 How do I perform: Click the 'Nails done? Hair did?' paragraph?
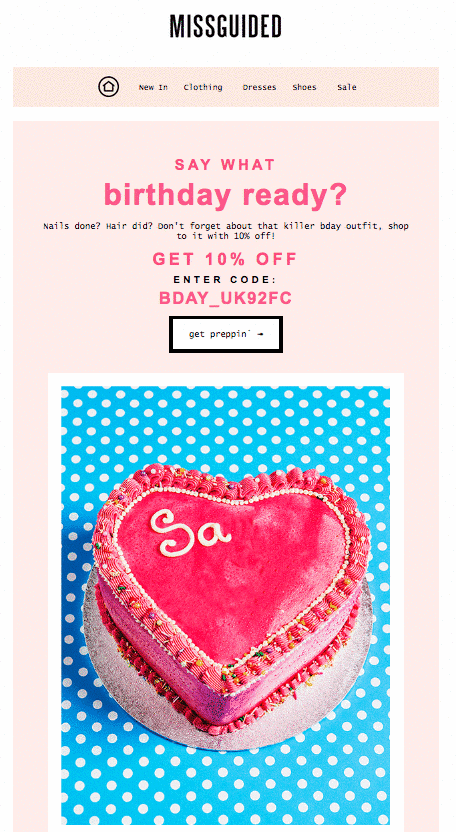[226, 231]
